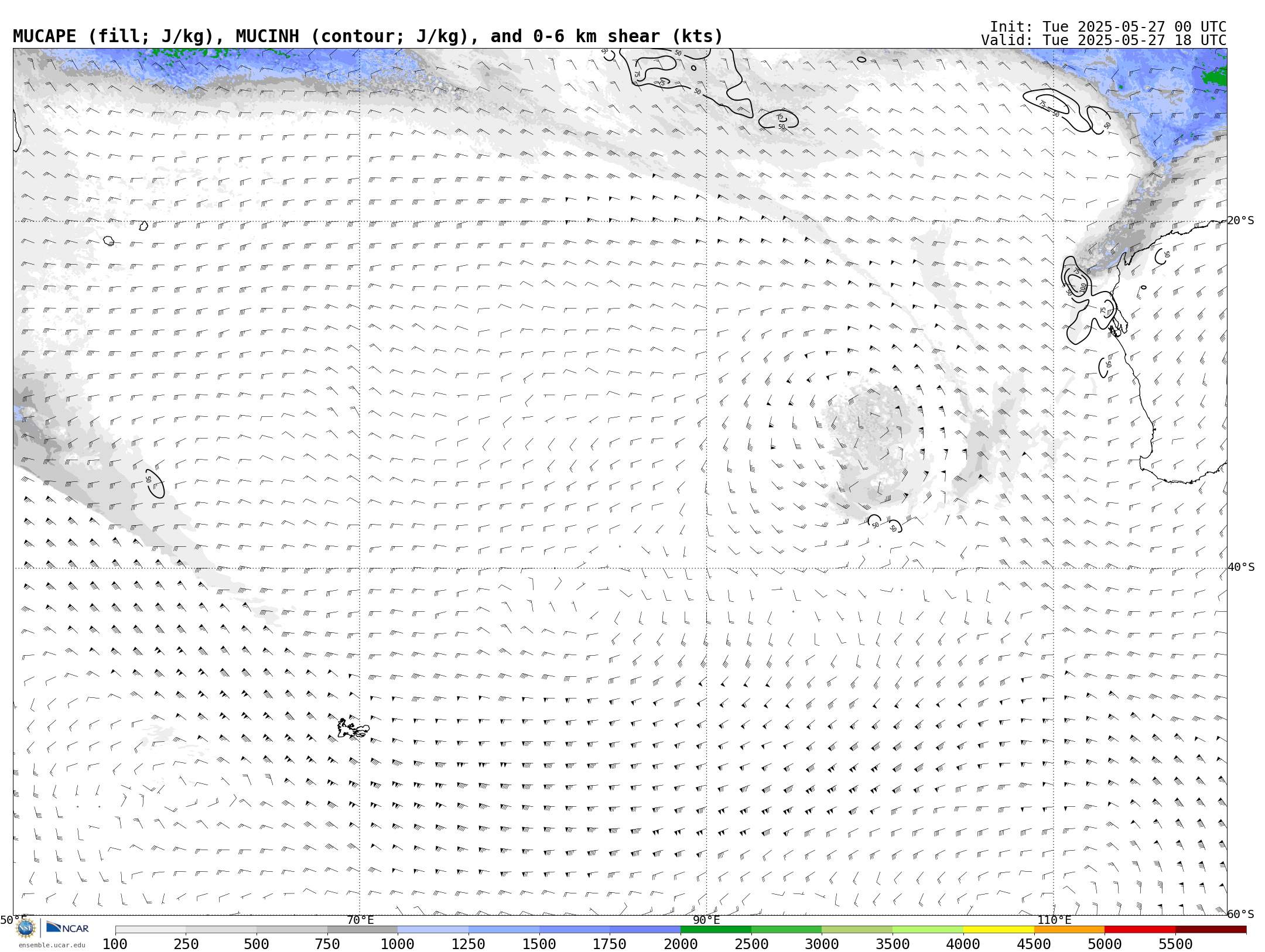The height and width of the screenshot is (952, 1265).
Task: Click the colorbar label 500
Action: (x=257, y=944)
